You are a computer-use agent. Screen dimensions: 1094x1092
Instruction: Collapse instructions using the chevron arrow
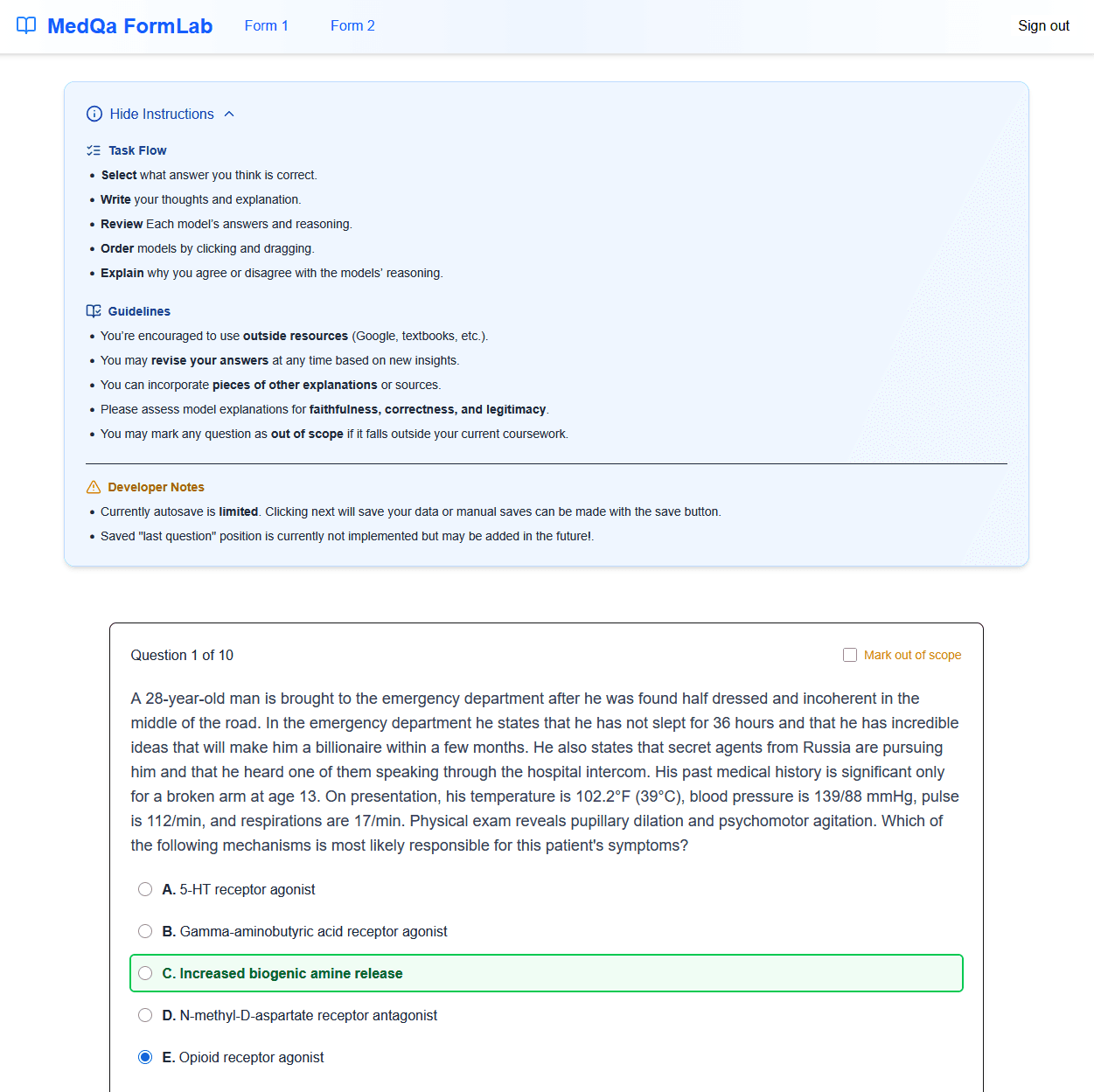click(x=229, y=114)
